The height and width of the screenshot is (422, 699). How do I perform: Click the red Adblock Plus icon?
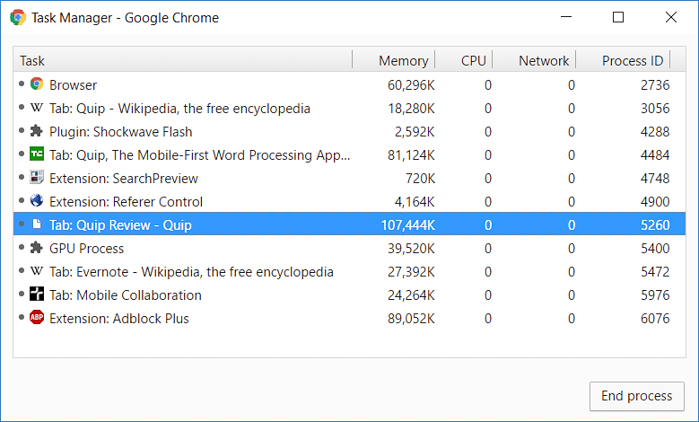[x=37, y=318]
